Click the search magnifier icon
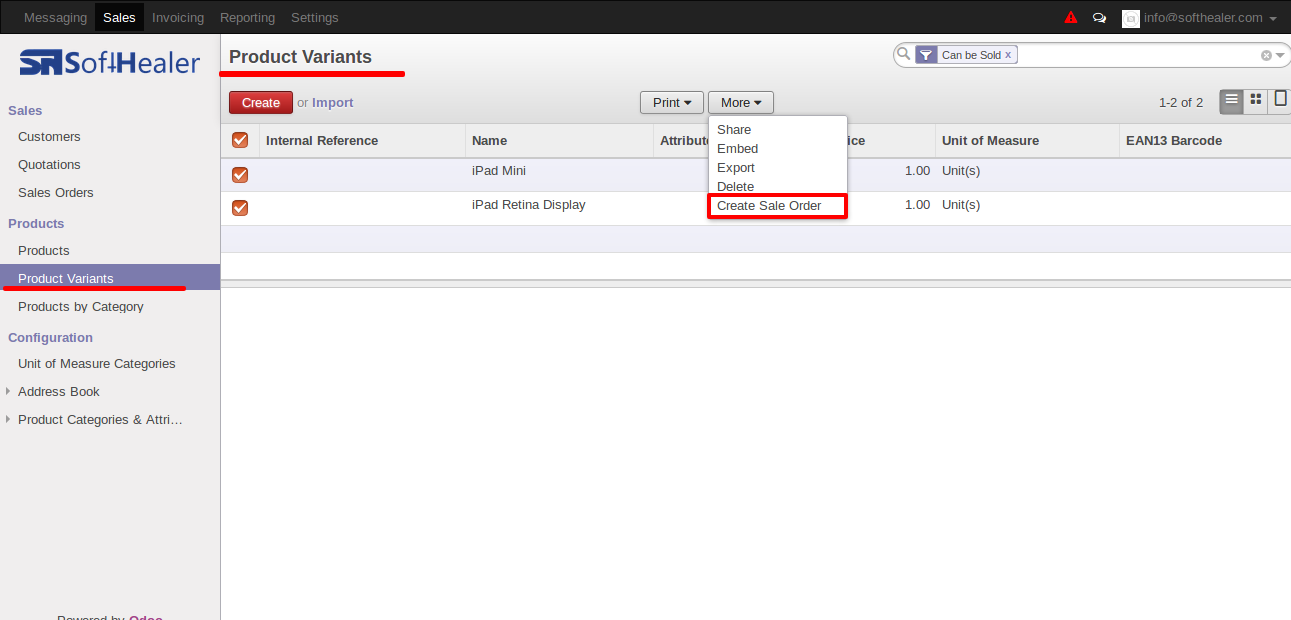This screenshot has height=620, width=1291. coord(904,54)
